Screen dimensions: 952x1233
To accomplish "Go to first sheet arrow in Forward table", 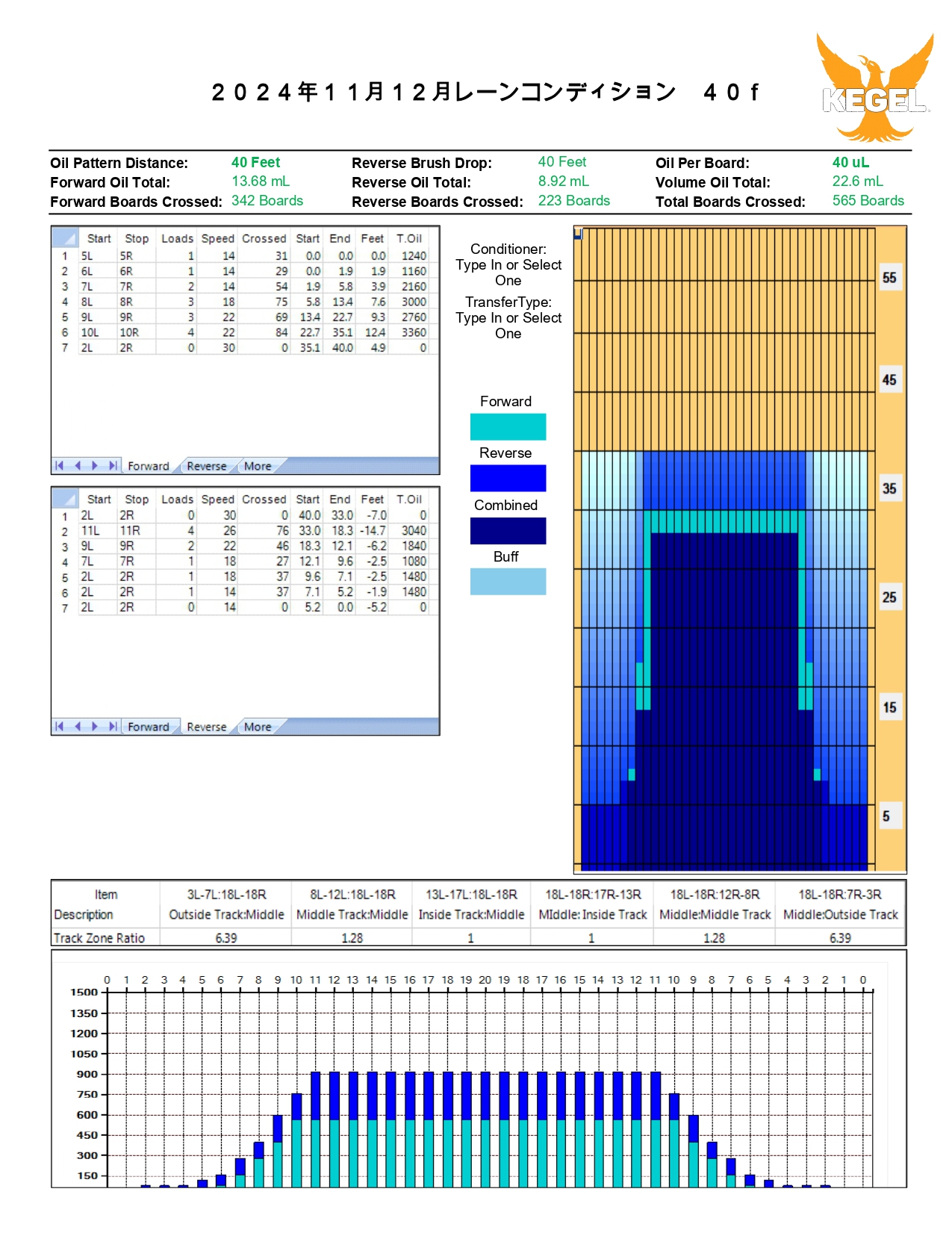I will point(59,465).
